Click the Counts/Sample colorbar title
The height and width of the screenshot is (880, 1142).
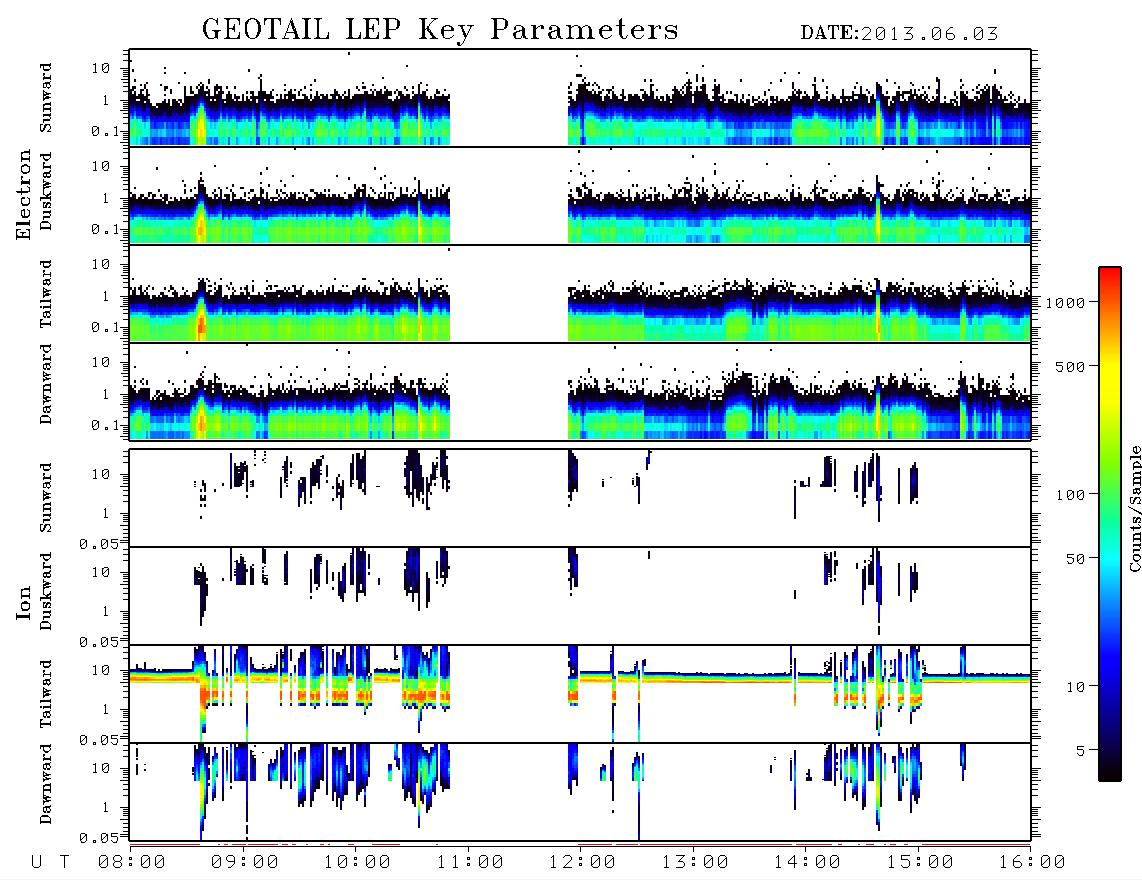pyautogui.click(x=1134, y=508)
